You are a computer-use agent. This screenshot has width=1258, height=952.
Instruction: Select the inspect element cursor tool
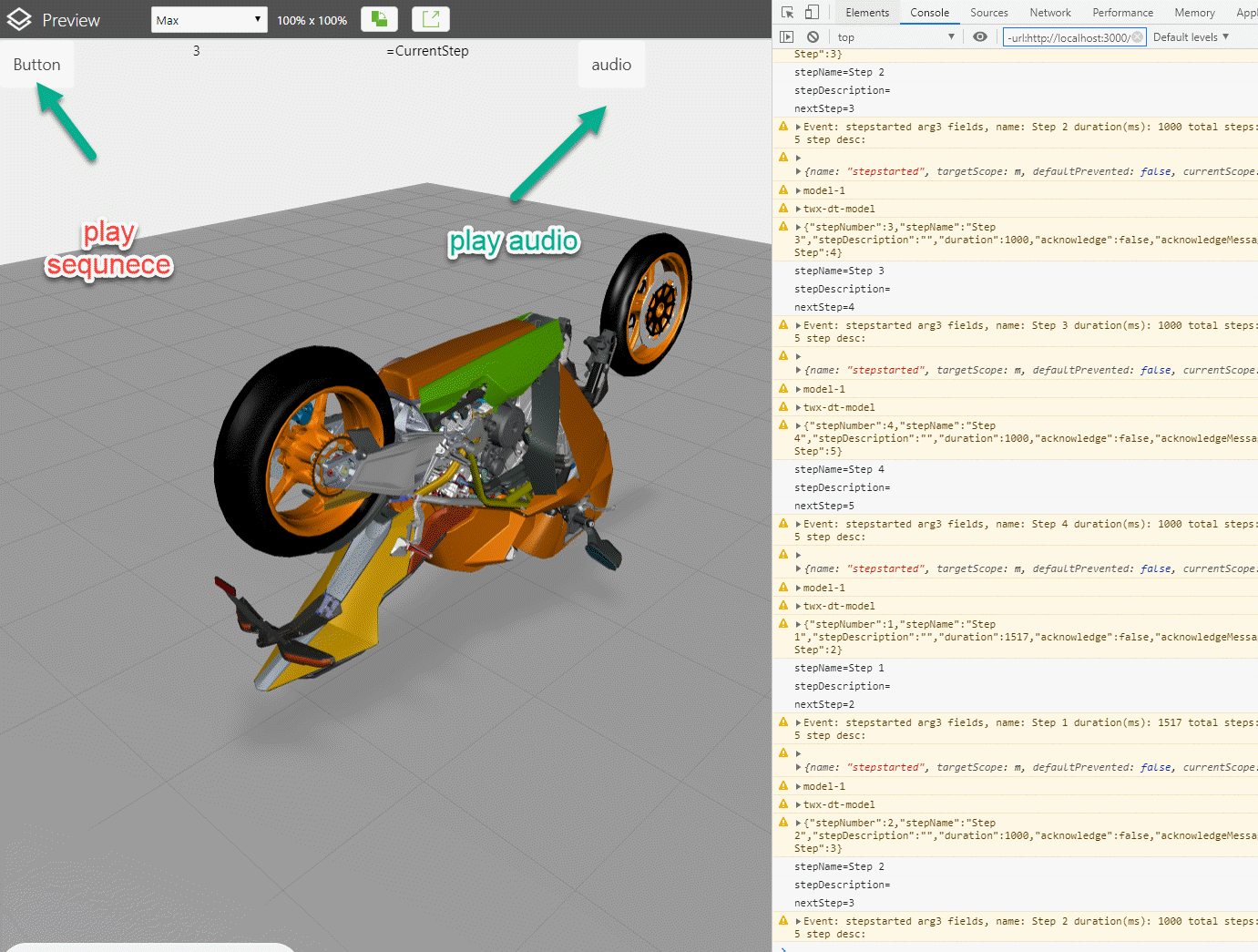coord(785,12)
